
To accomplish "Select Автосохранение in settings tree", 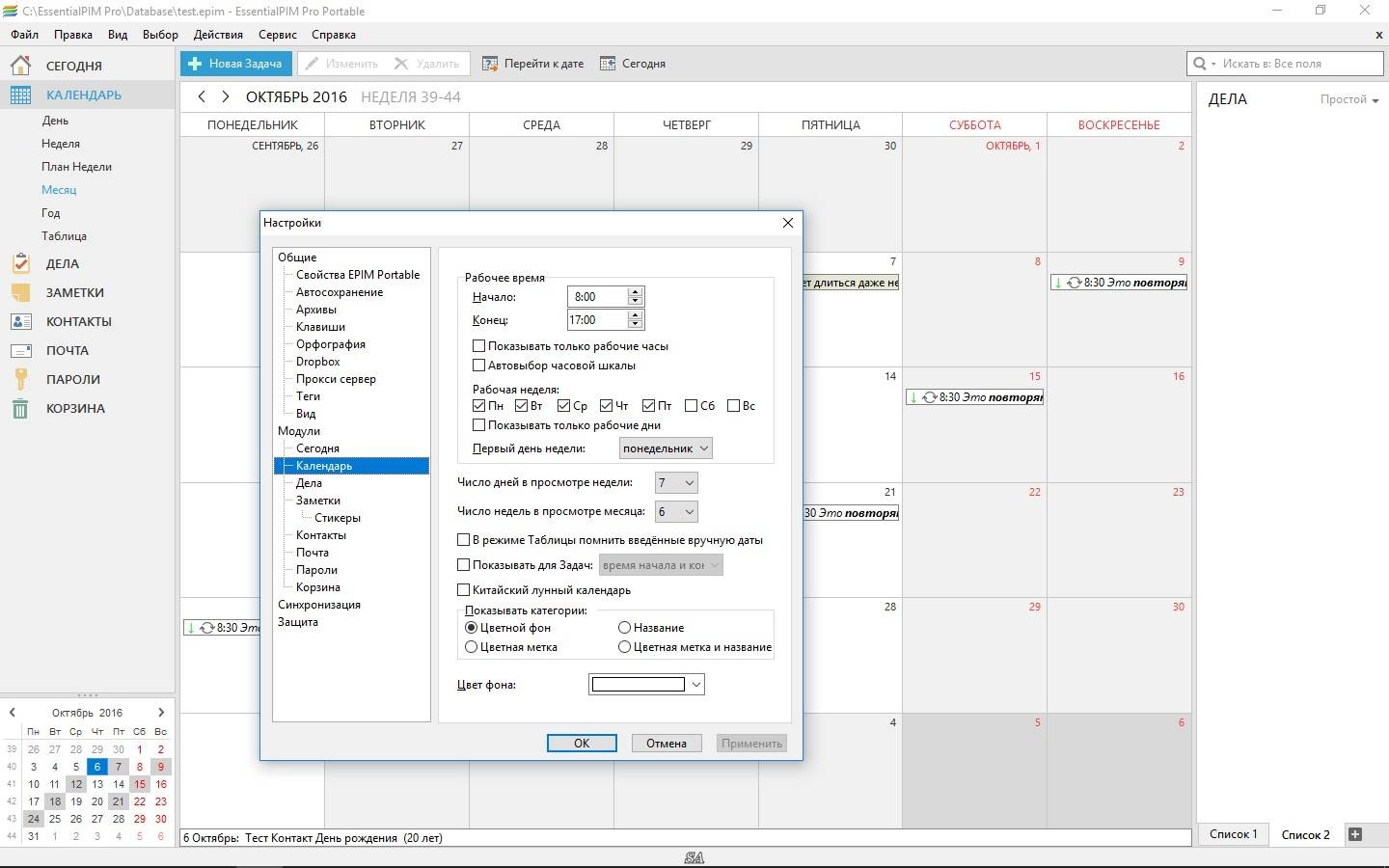I will coord(340,292).
